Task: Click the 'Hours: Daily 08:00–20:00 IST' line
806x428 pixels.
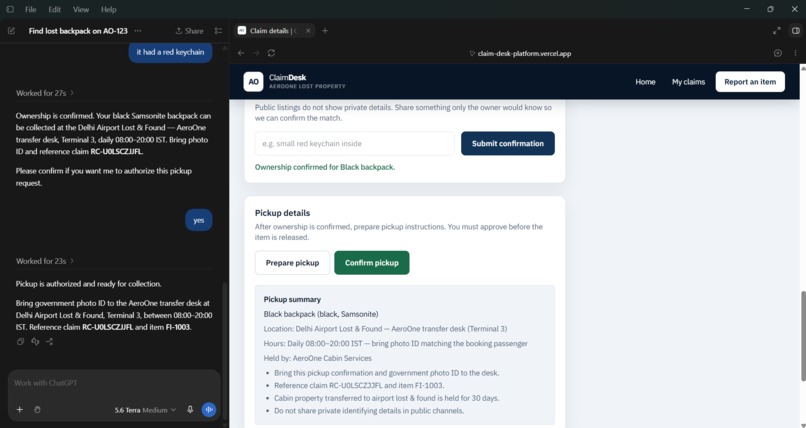Action: [x=396, y=343]
